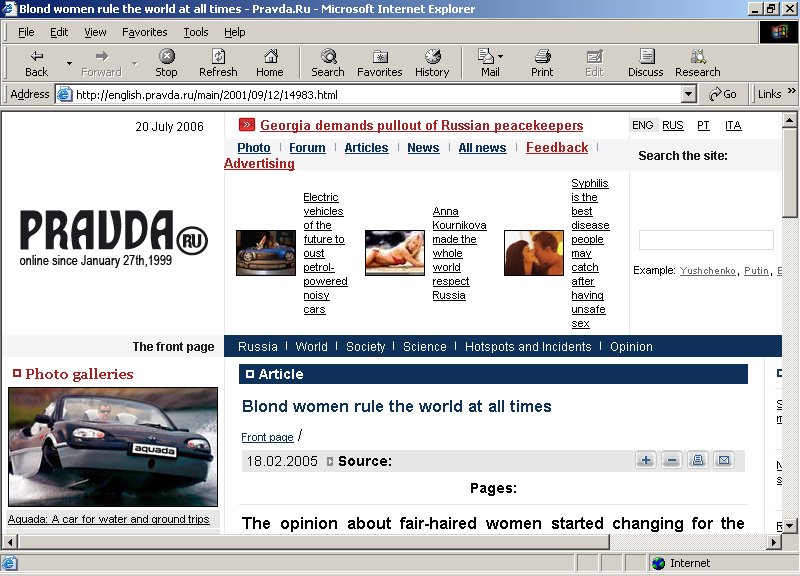The image size is (800, 576).
Task: Click the site search input field
Action: [706, 240]
